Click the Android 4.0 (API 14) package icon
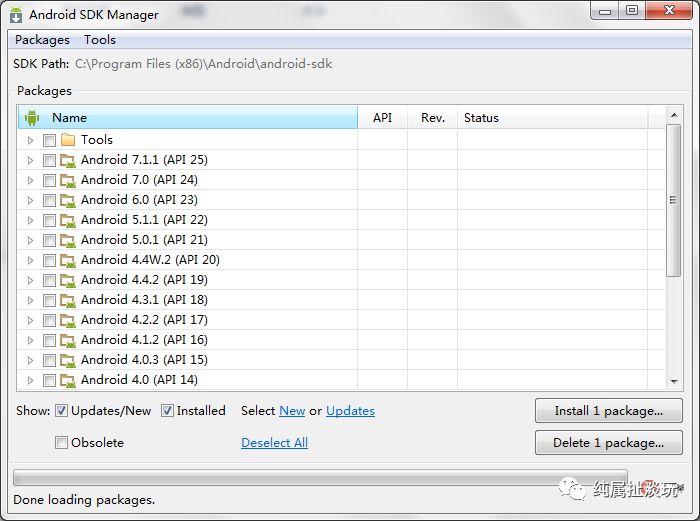Viewport: 700px width, 521px height. point(68,380)
